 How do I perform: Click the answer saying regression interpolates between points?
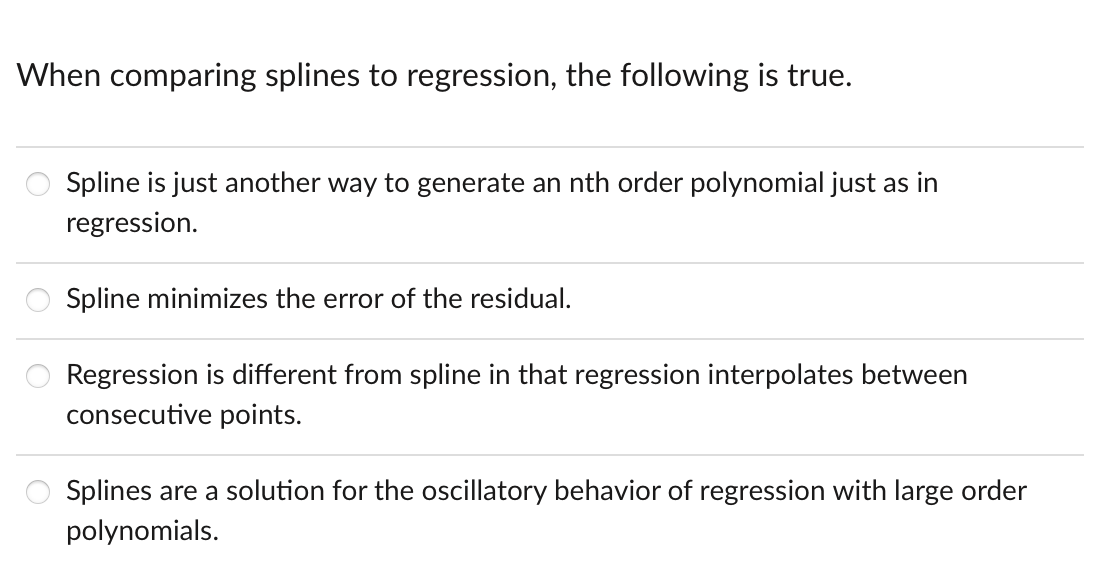click(x=517, y=375)
